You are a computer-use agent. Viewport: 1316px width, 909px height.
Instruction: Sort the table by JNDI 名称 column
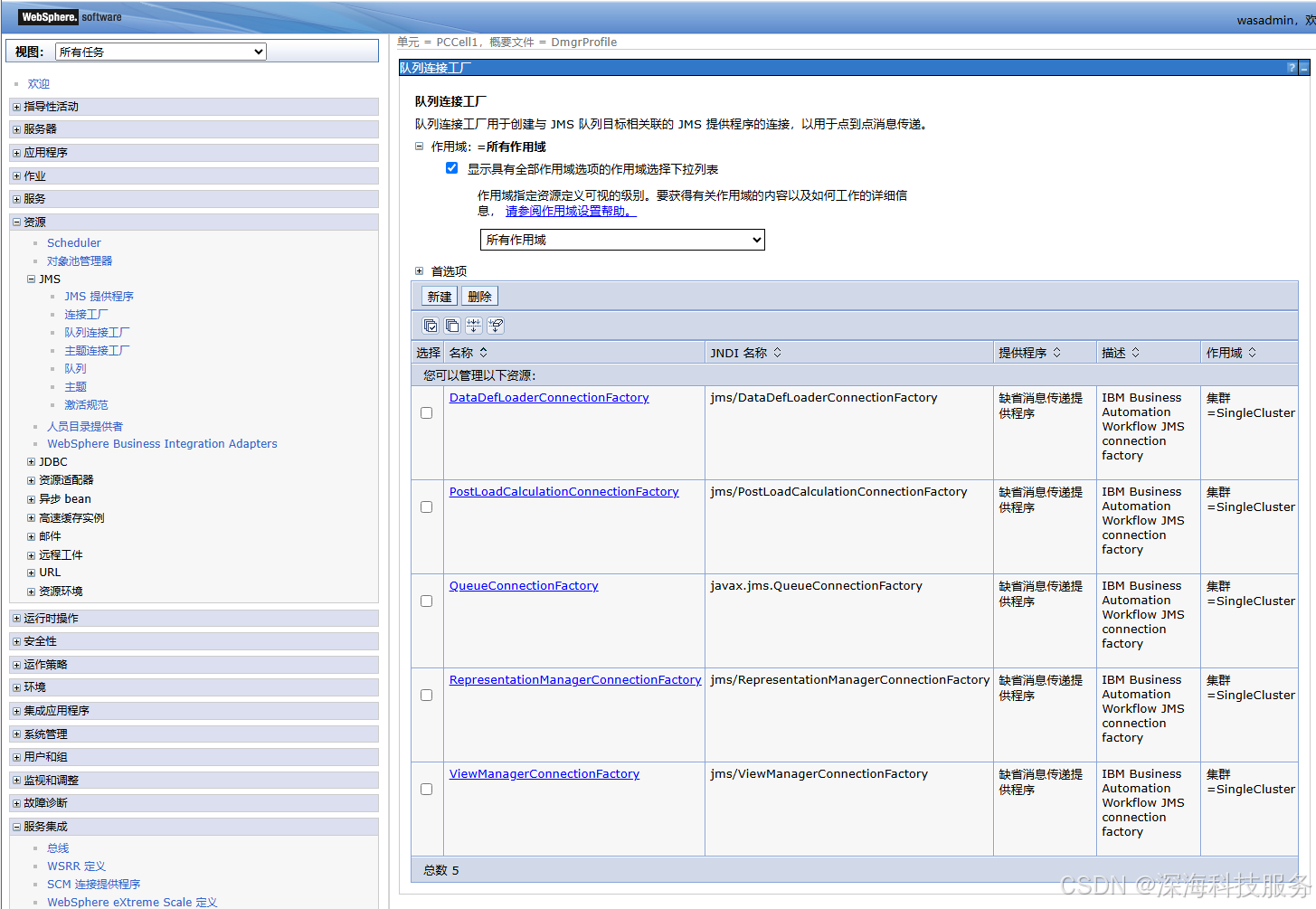[x=777, y=352]
